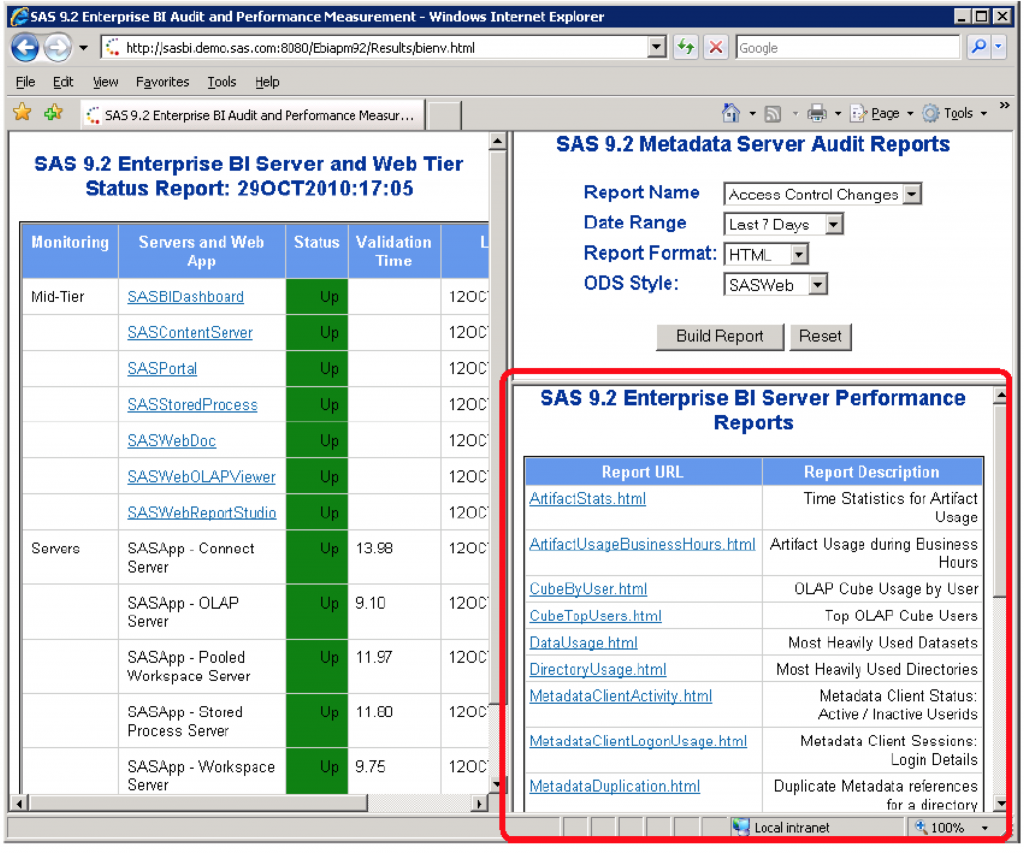Open the Tools menu in menu bar
This screenshot has height=854, width=1024.
[221, 82]
